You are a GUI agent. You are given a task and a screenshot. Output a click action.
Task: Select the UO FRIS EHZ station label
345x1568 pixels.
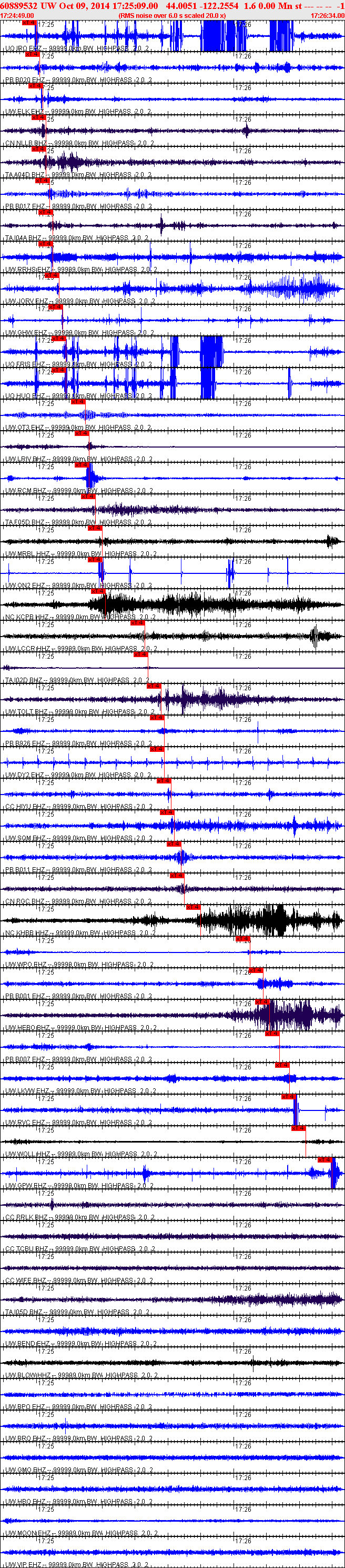tap(78, 364)
